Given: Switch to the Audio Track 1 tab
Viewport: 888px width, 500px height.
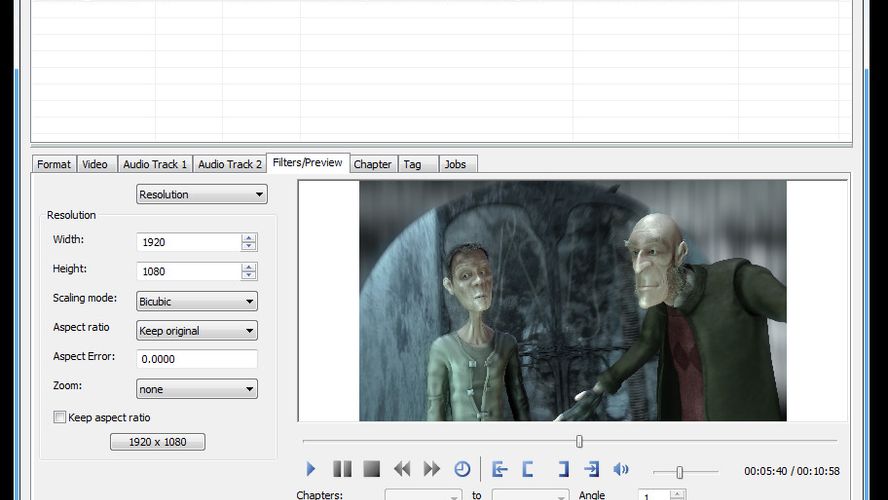Looking at the screenshot, I should coord(155,164).
